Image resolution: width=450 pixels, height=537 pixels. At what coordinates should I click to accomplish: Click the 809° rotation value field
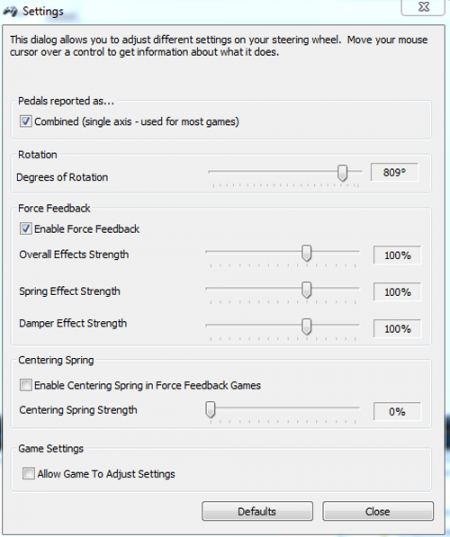pyautogui.click(x=394, y=172)
